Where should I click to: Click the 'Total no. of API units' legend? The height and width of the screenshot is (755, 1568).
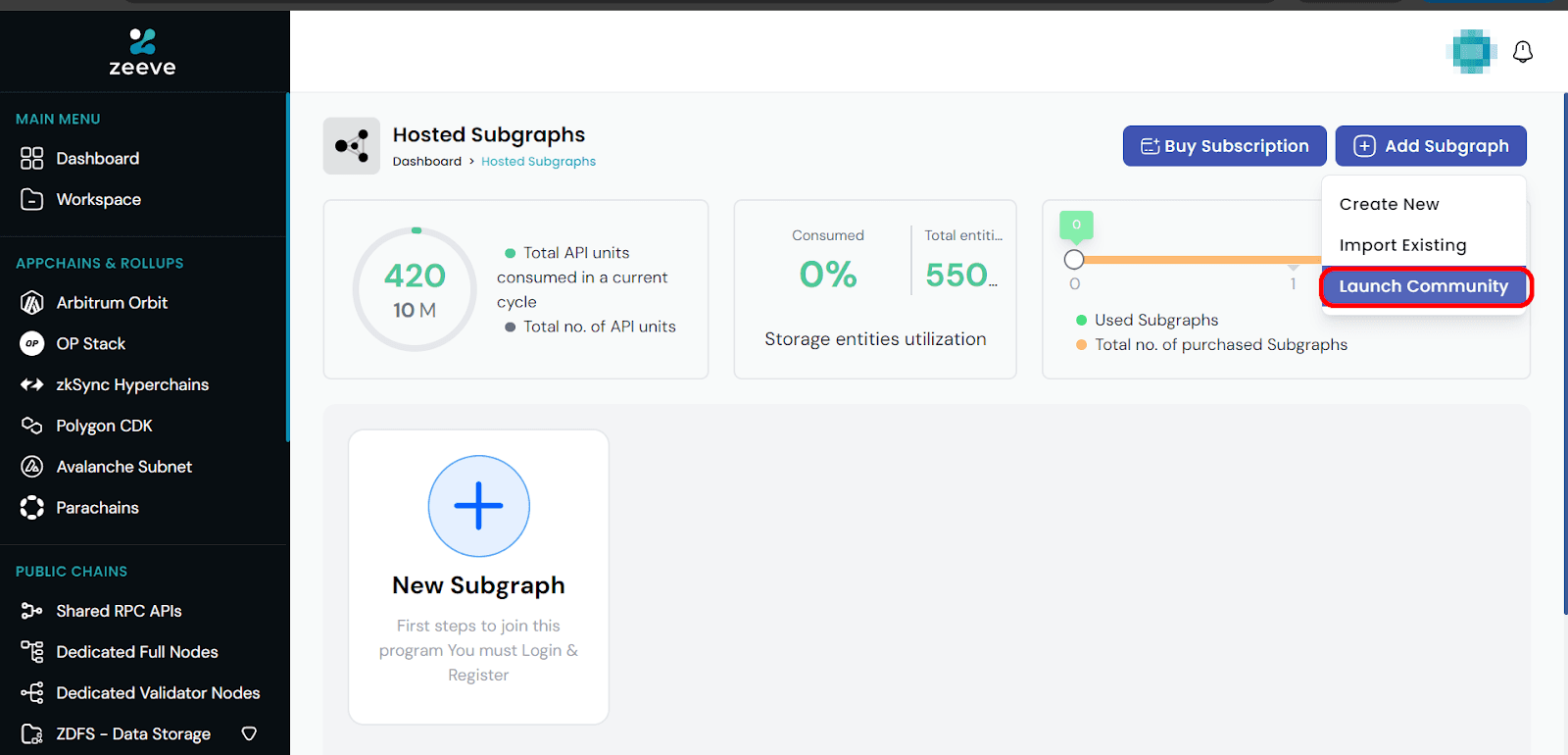tap(590, 327)
